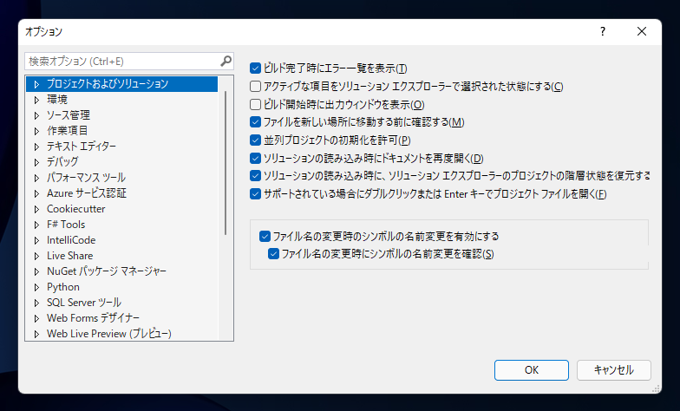Image resolution: width=680 pixels, height=411 pixels.
Task: Select F# Tools in the options tree
Action: tap(66, 224)
